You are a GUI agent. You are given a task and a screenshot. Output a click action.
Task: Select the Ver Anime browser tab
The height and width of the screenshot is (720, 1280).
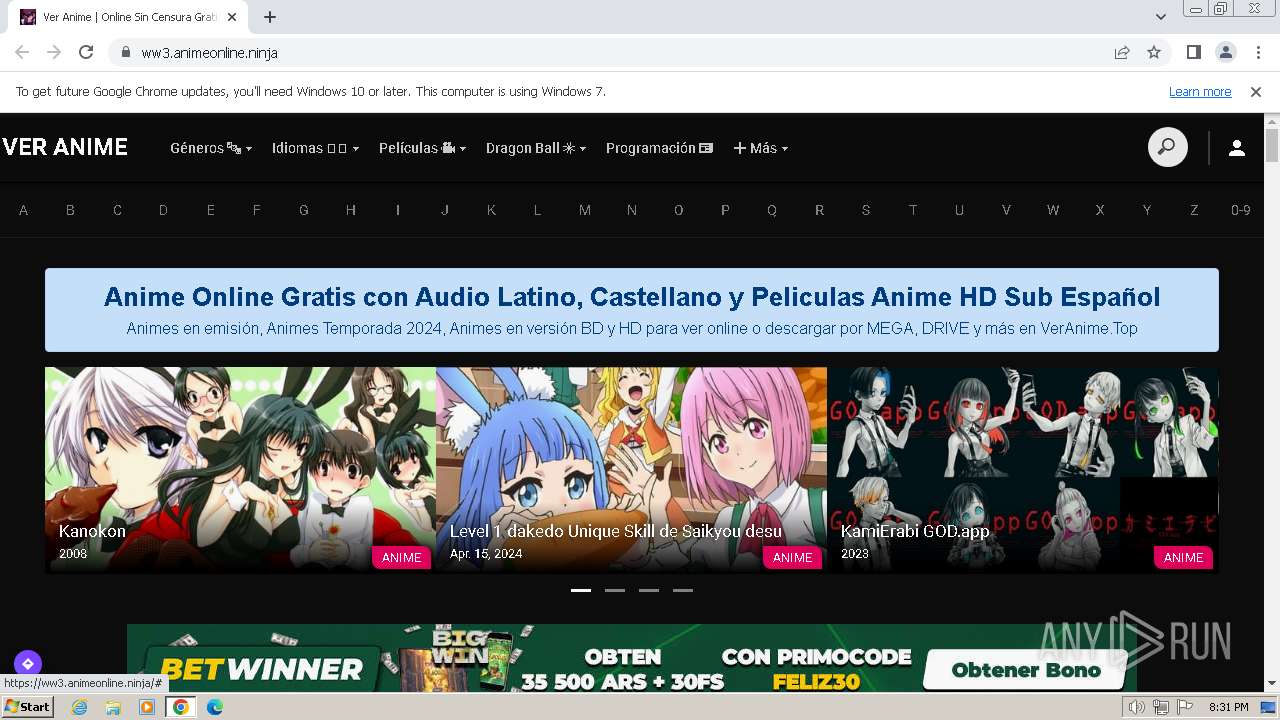130,17
